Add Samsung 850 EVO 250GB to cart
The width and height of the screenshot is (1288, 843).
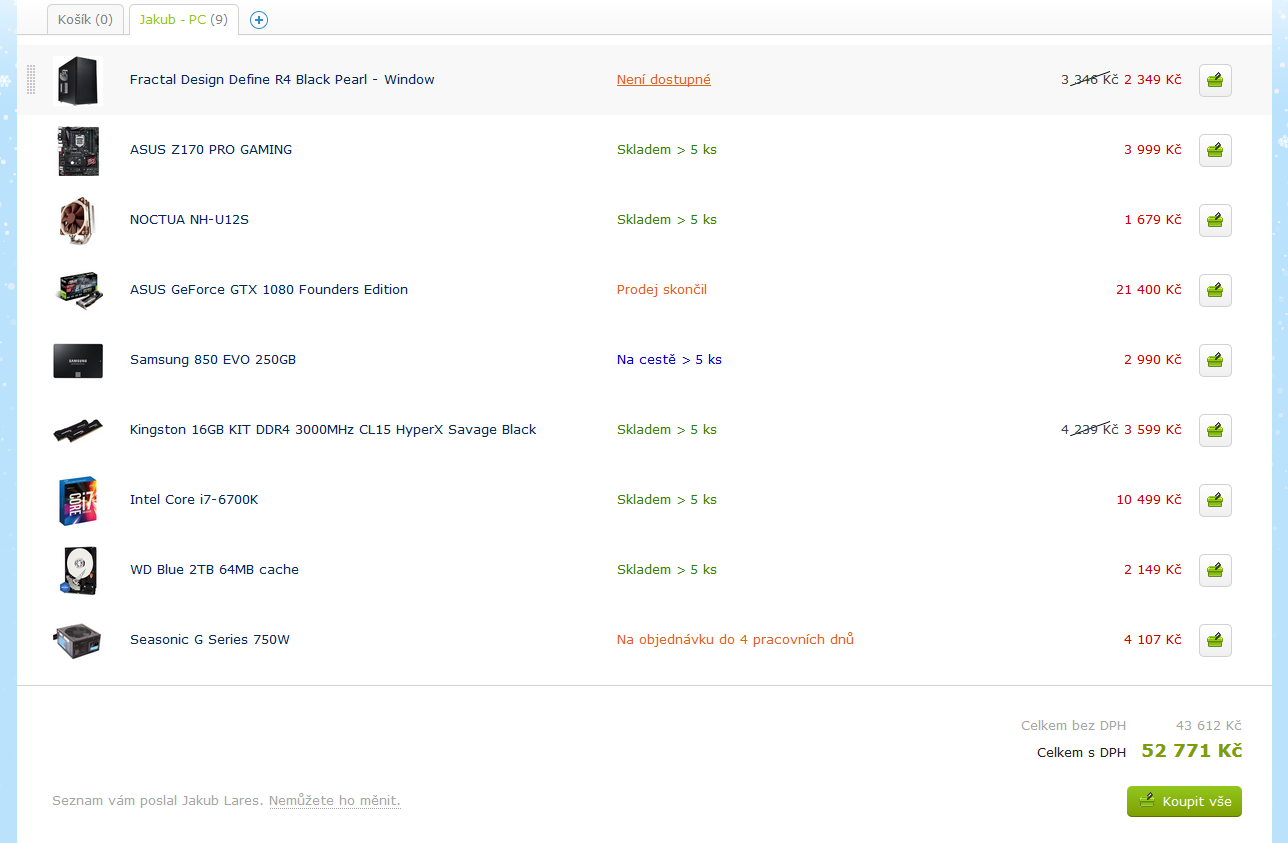(1215, 360)
